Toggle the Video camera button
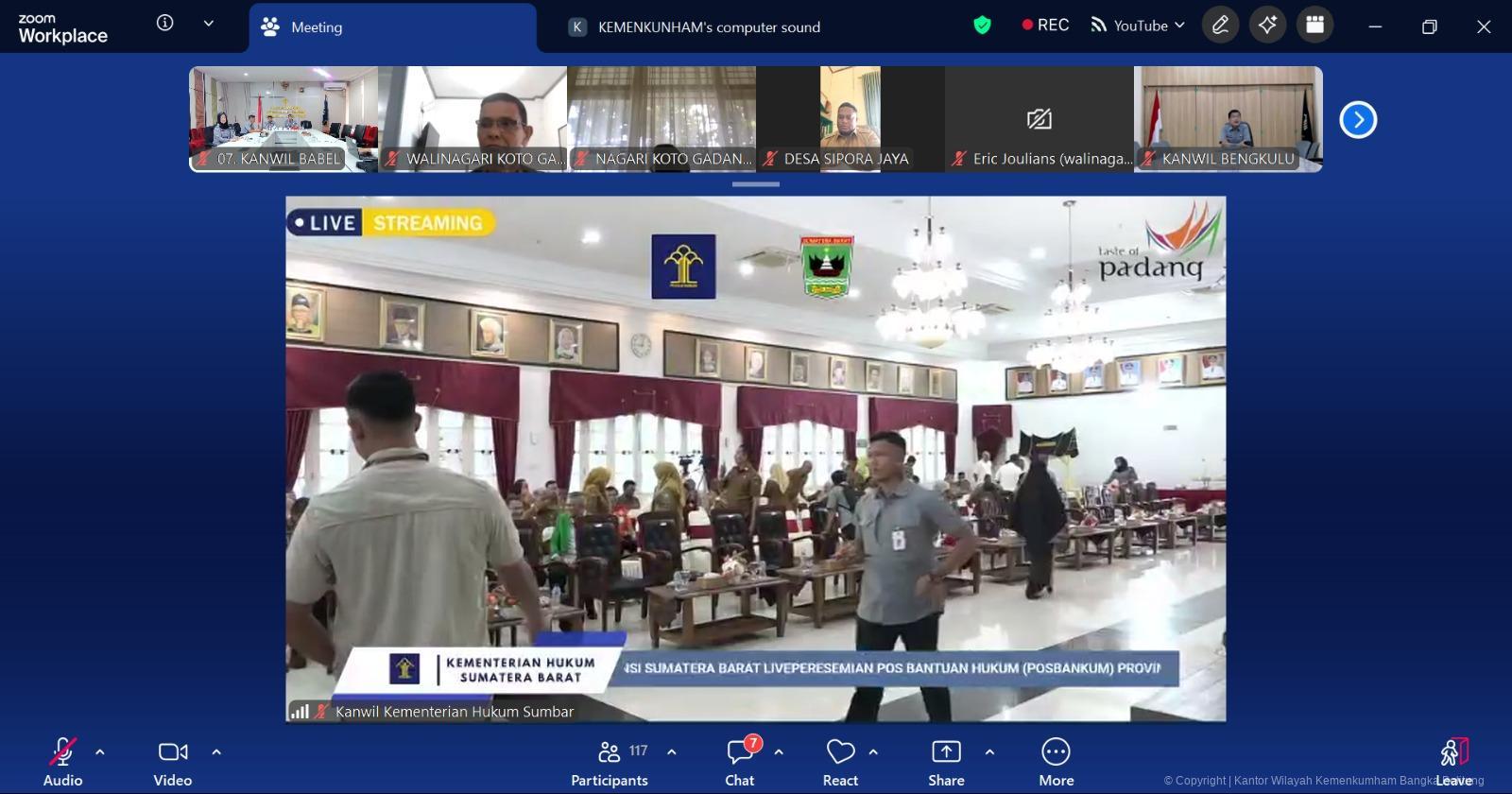The height and width of the screenshot is (794, 1512). 172,761
